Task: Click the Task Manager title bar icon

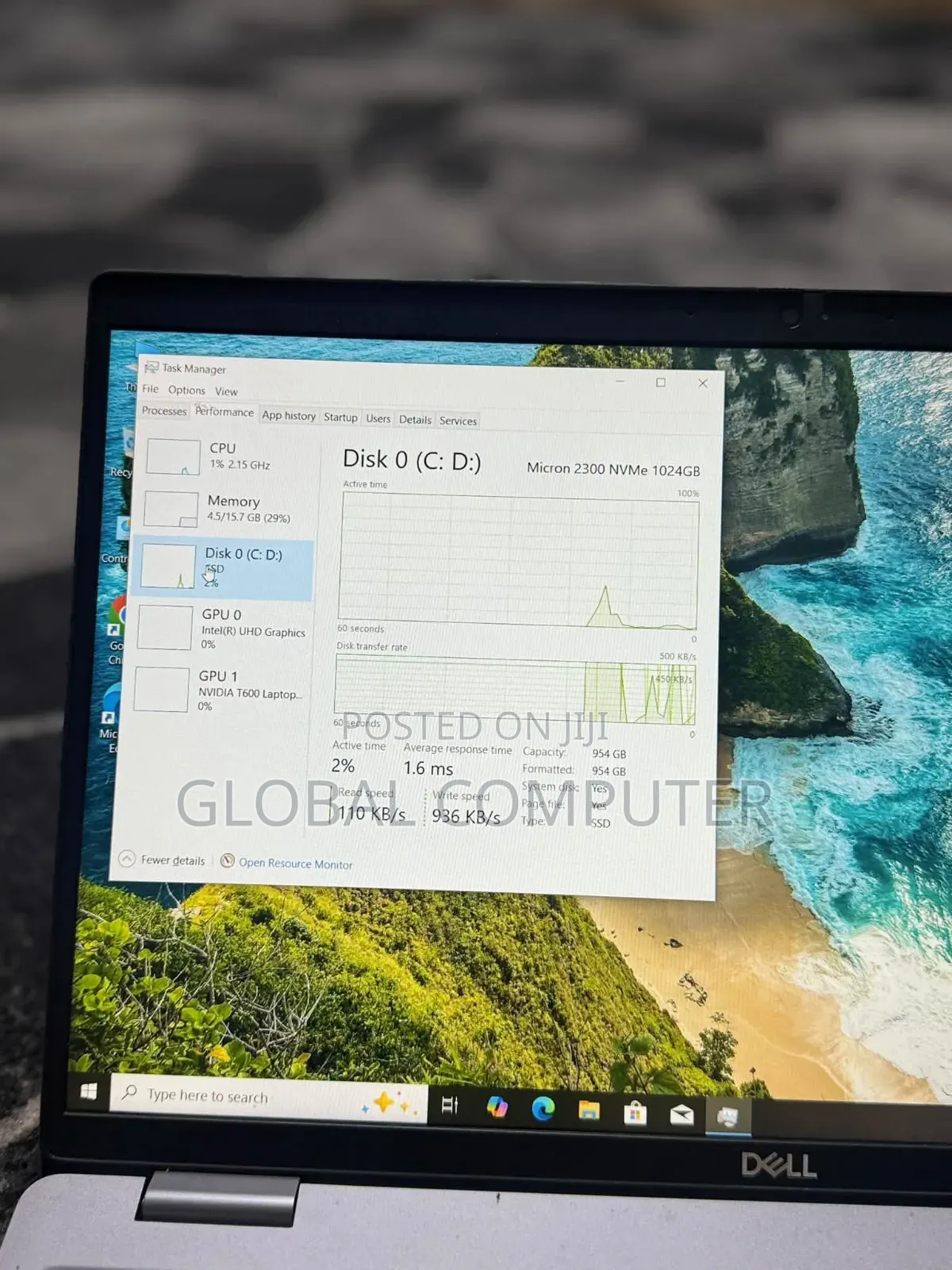Action: [151, 367]
